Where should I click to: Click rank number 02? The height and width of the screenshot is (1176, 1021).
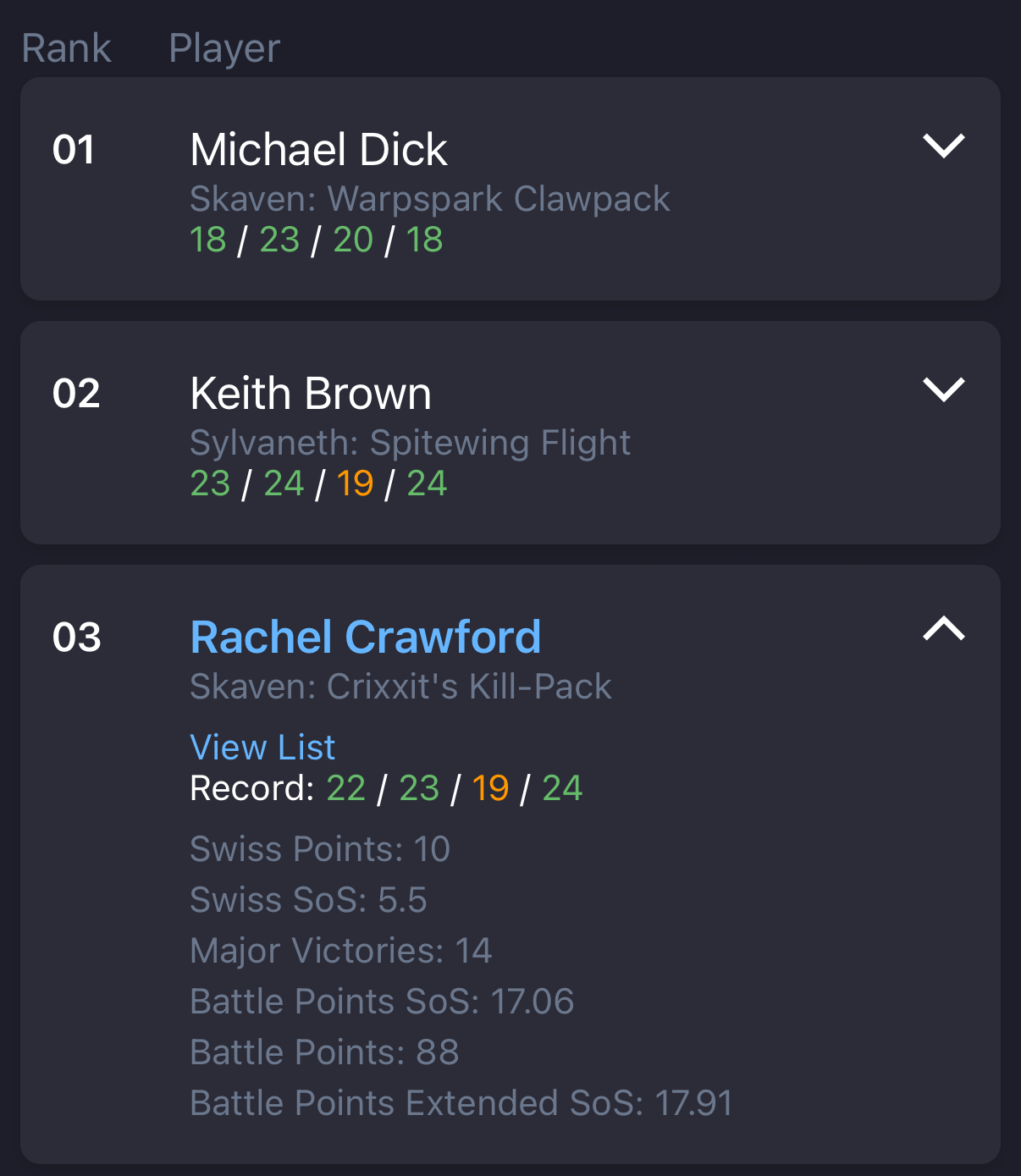point(76,394)
